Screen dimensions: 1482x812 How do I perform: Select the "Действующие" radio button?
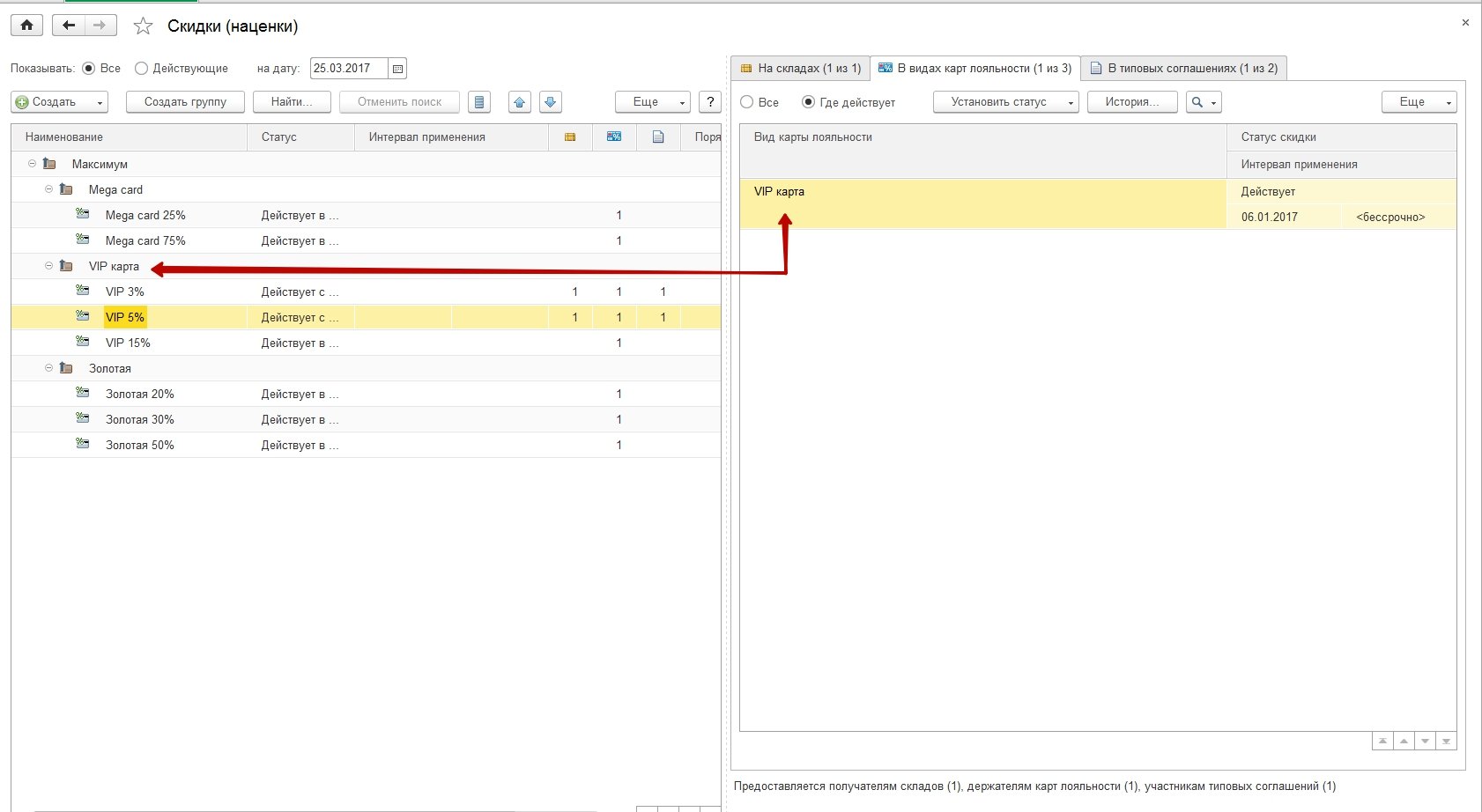pyautogui.click(x=141, y=69)
